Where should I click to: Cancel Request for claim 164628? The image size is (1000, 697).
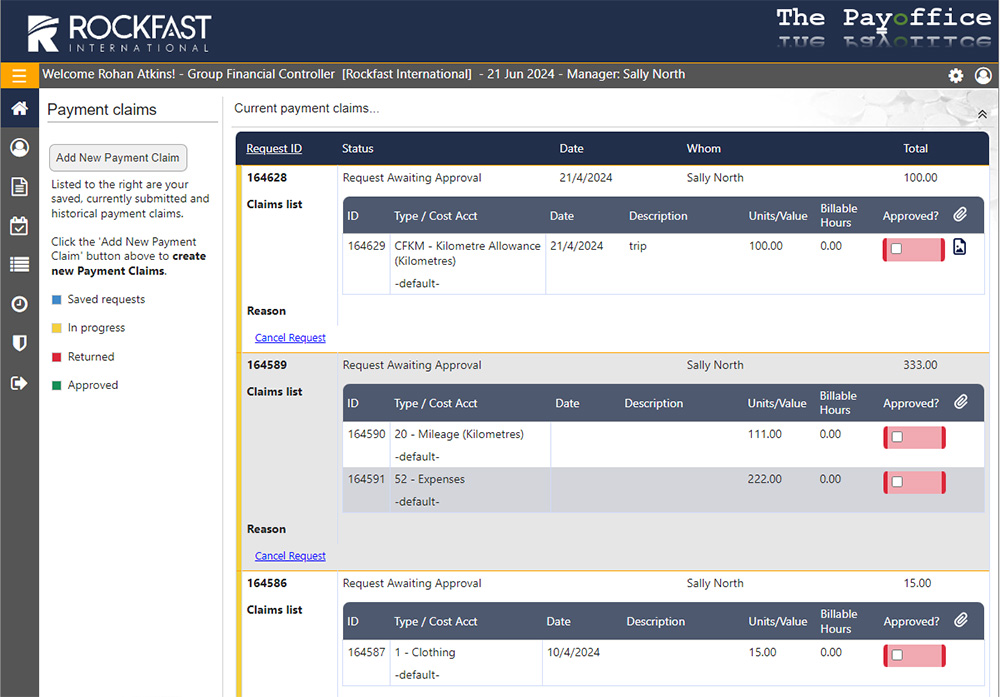pos(290,337)
